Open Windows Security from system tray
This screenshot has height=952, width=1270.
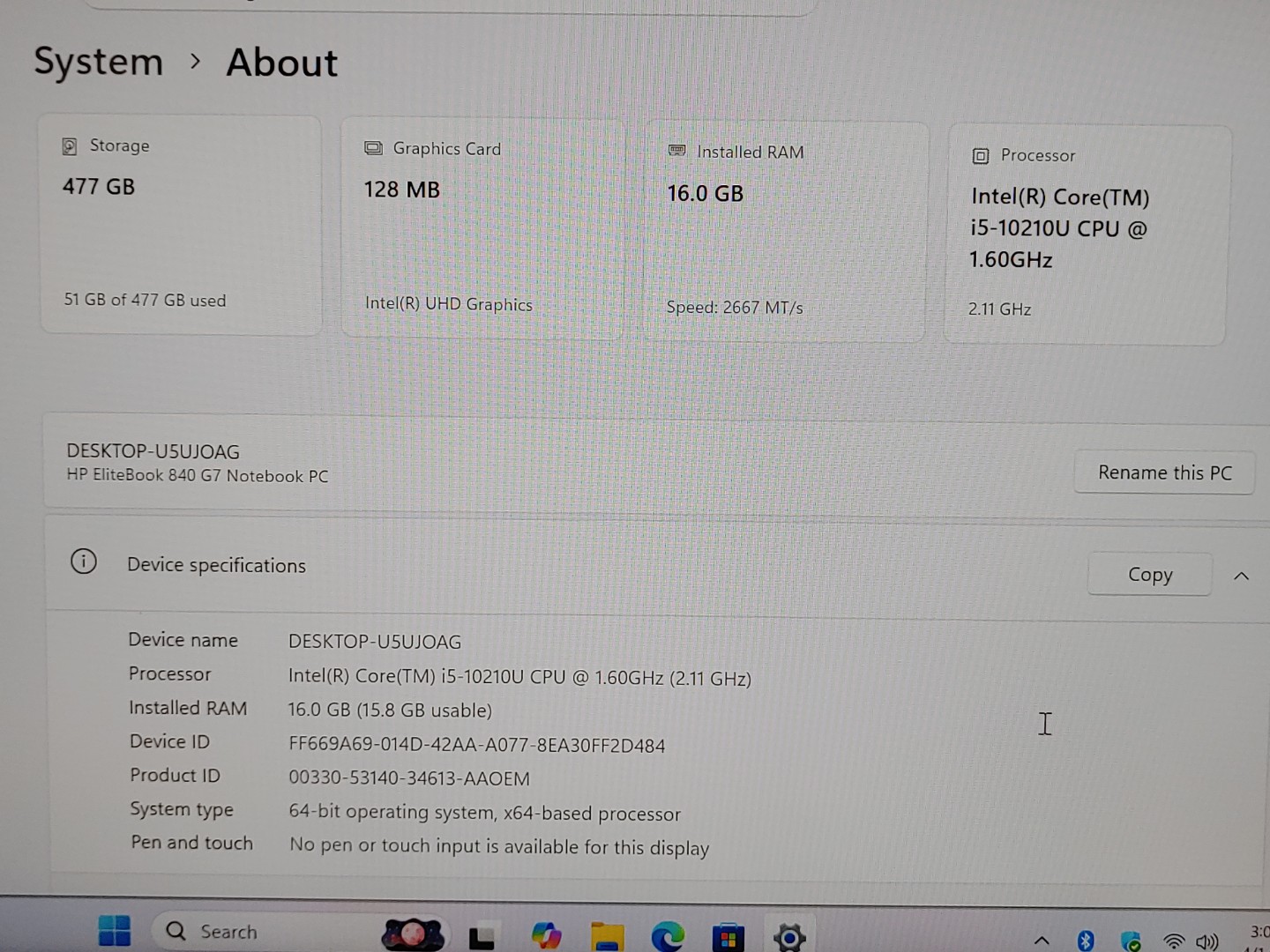(x=1130, y=941)
